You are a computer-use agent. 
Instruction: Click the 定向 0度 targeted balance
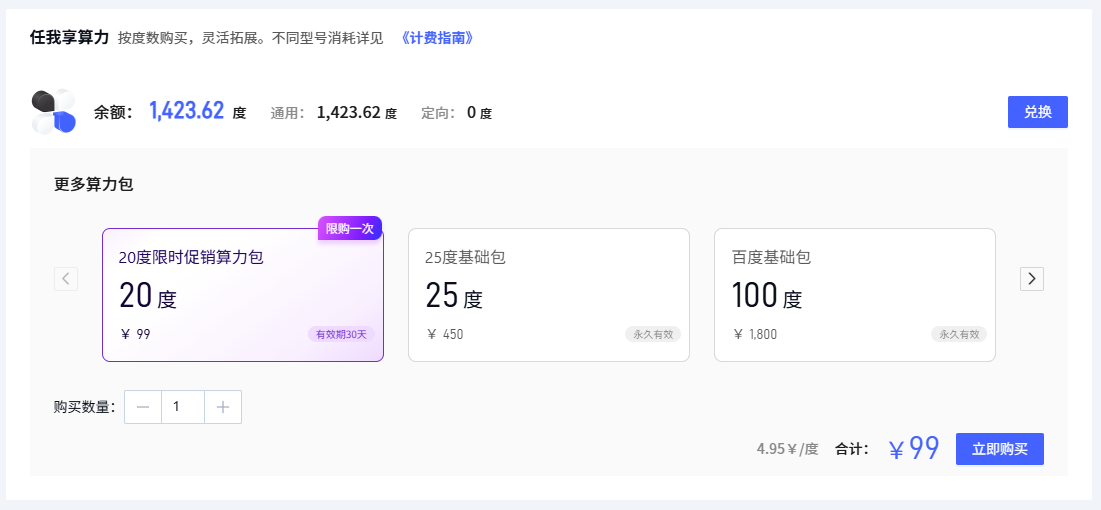coord(471,113)
